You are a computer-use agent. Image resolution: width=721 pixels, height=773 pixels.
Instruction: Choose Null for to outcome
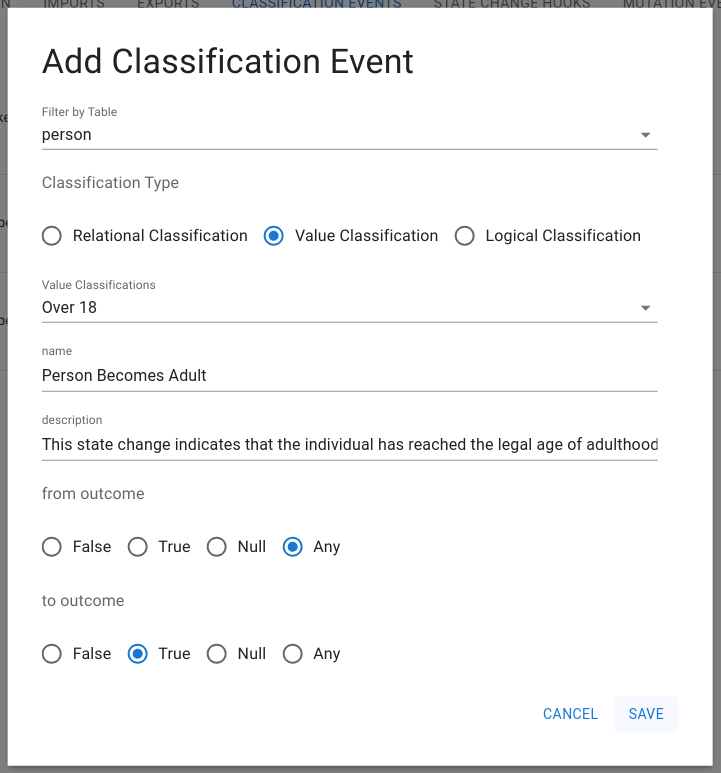(x=216, y=654)
